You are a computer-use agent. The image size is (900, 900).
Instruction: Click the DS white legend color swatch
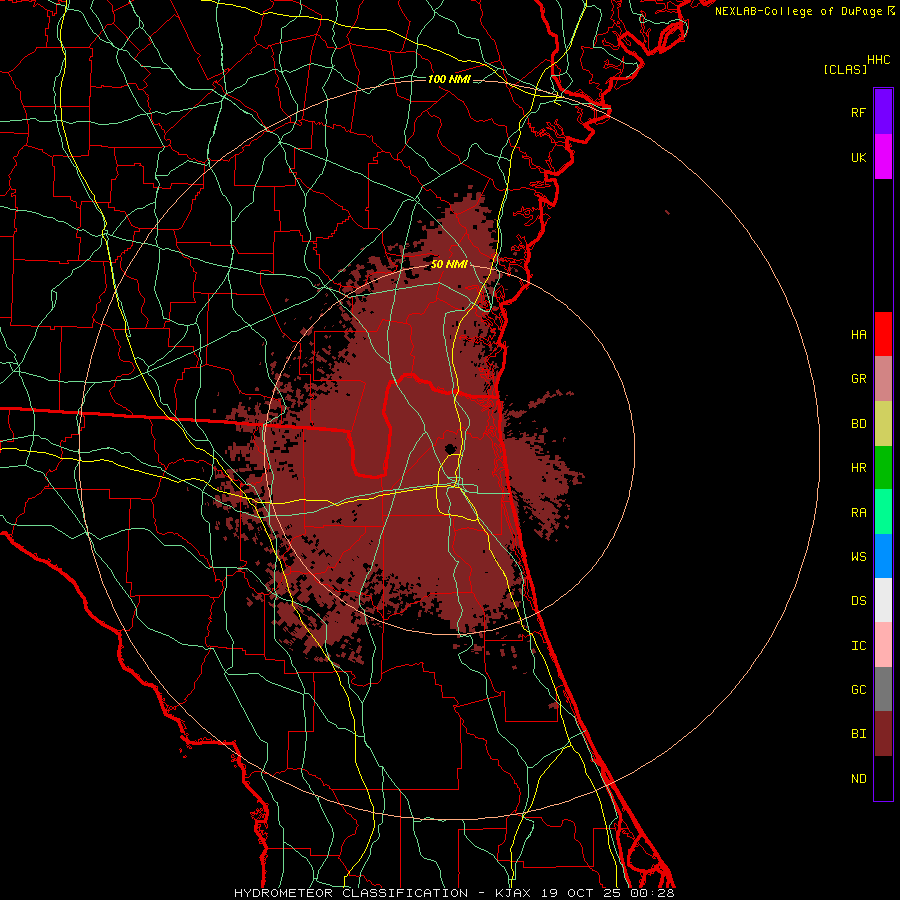tap(883, 600)
